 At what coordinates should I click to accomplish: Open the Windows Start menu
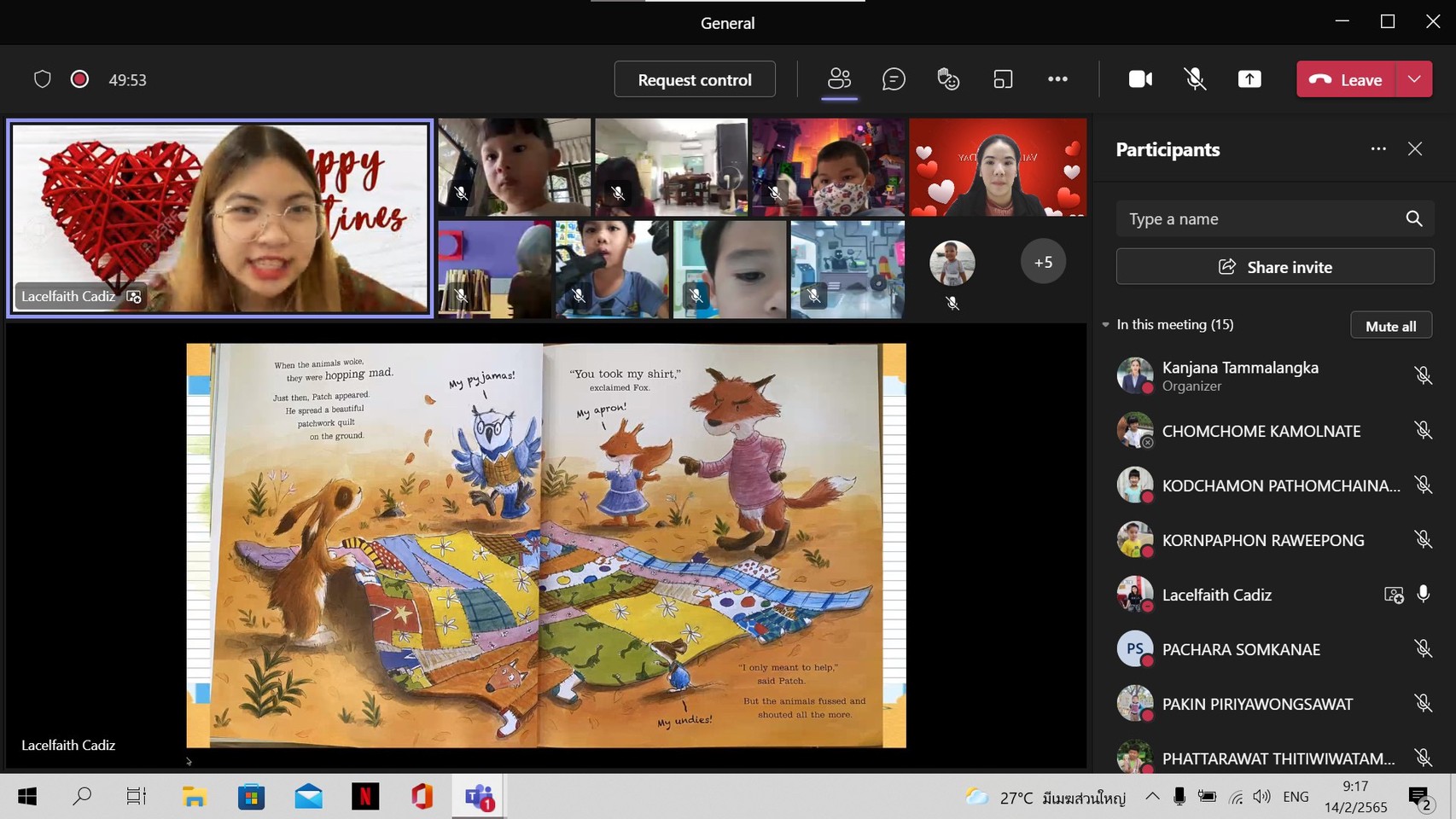coord(27,797)
